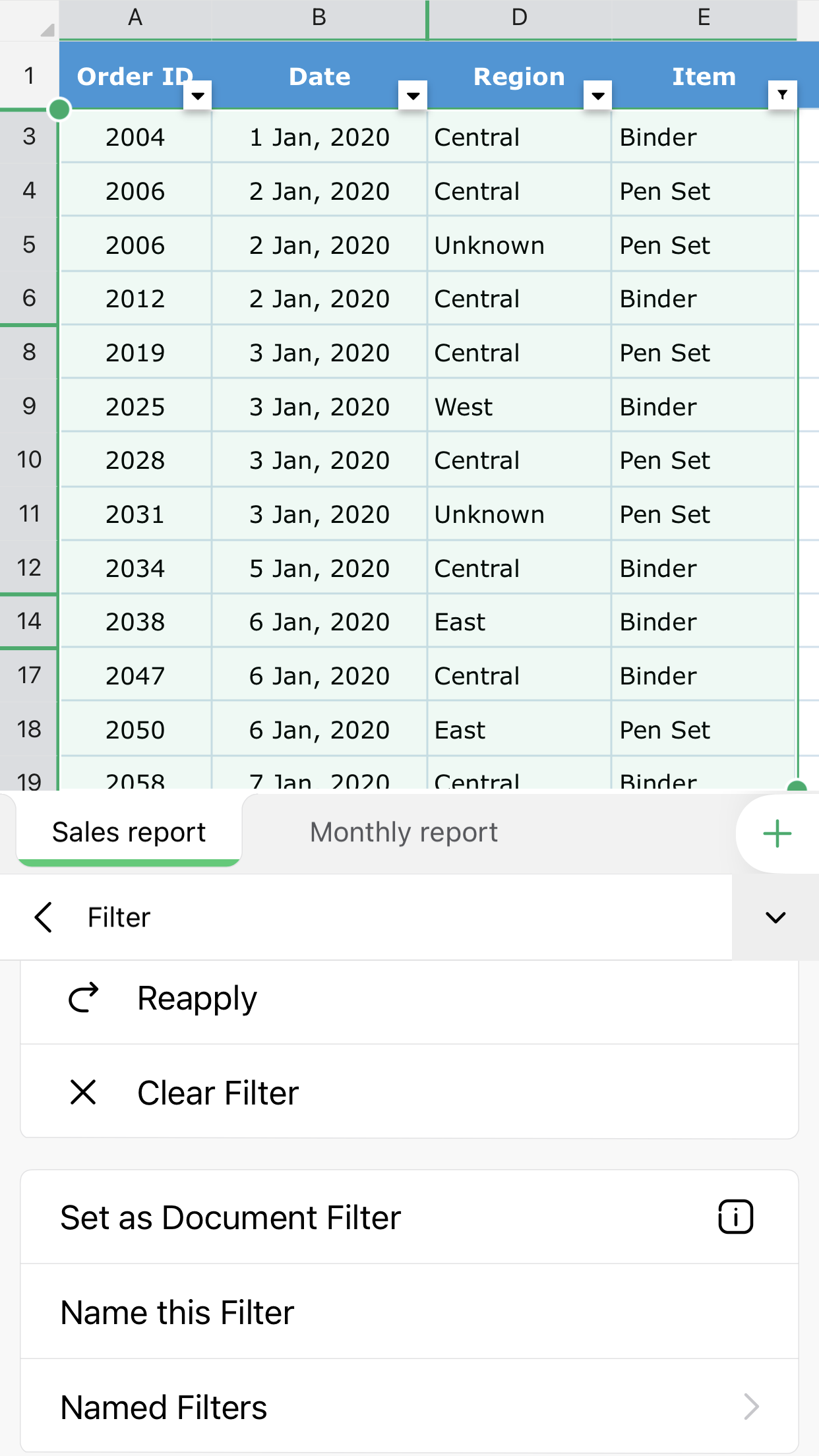The image size is (819, 1456).
Task: Choose Set as Document Filter
Action: point(231,1217)
